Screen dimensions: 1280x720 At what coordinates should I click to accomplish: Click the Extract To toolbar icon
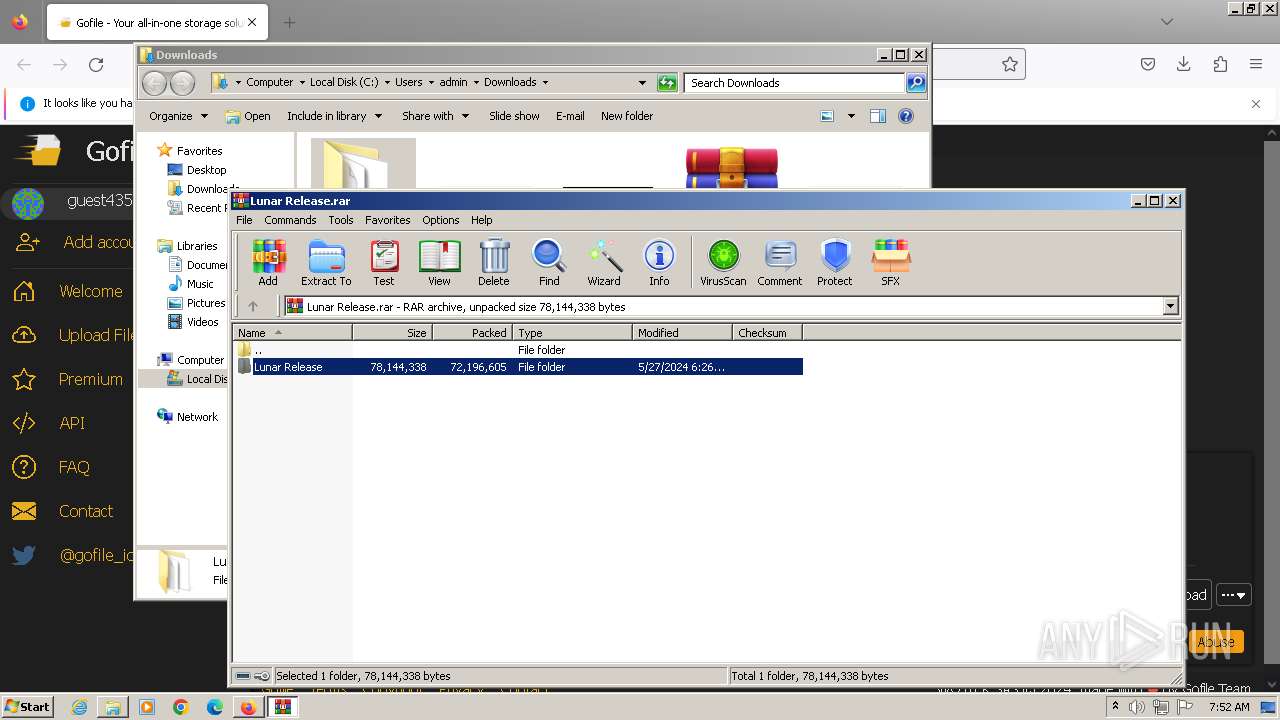(326, 263)
